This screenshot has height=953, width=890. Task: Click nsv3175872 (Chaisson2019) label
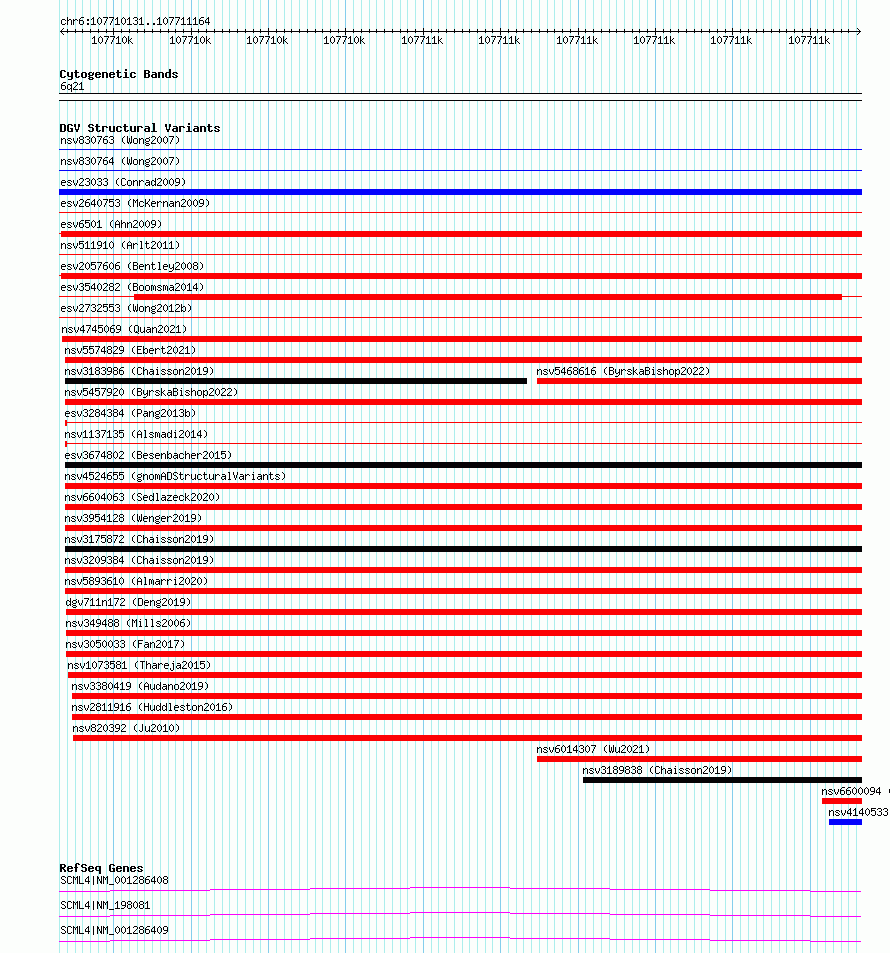[x=139, y=539]
